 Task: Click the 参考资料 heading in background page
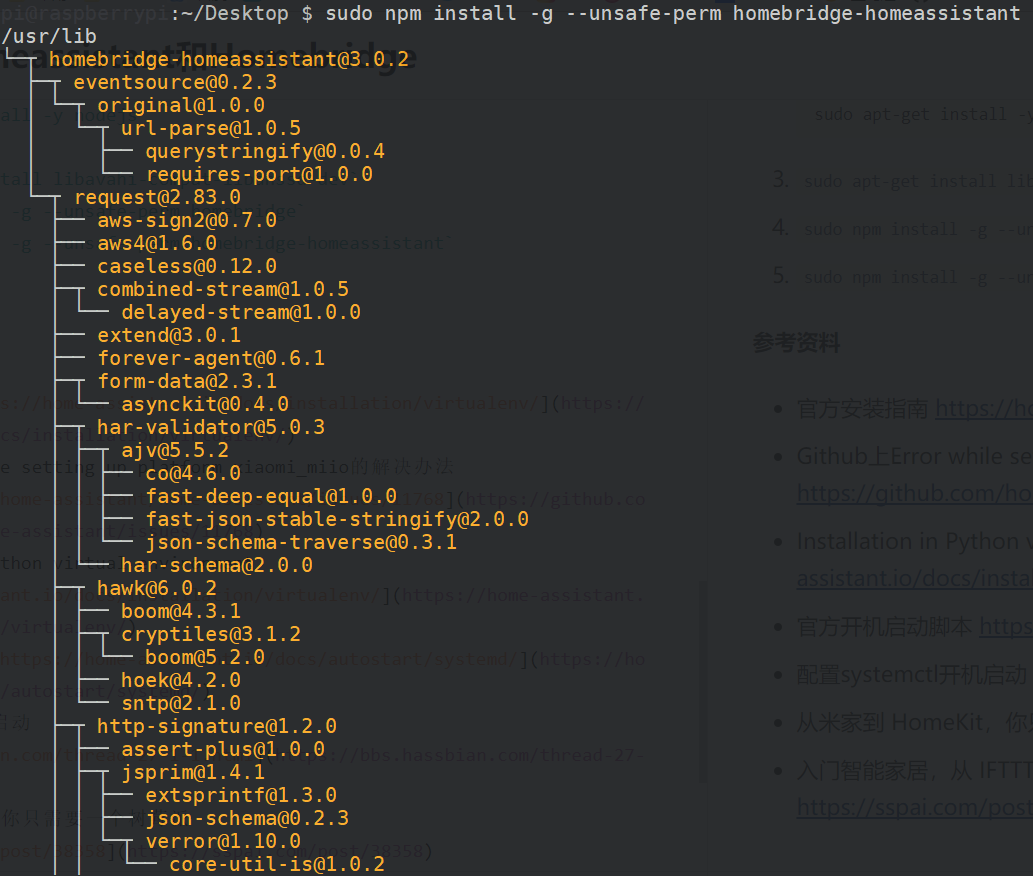(x=796, y=342)
